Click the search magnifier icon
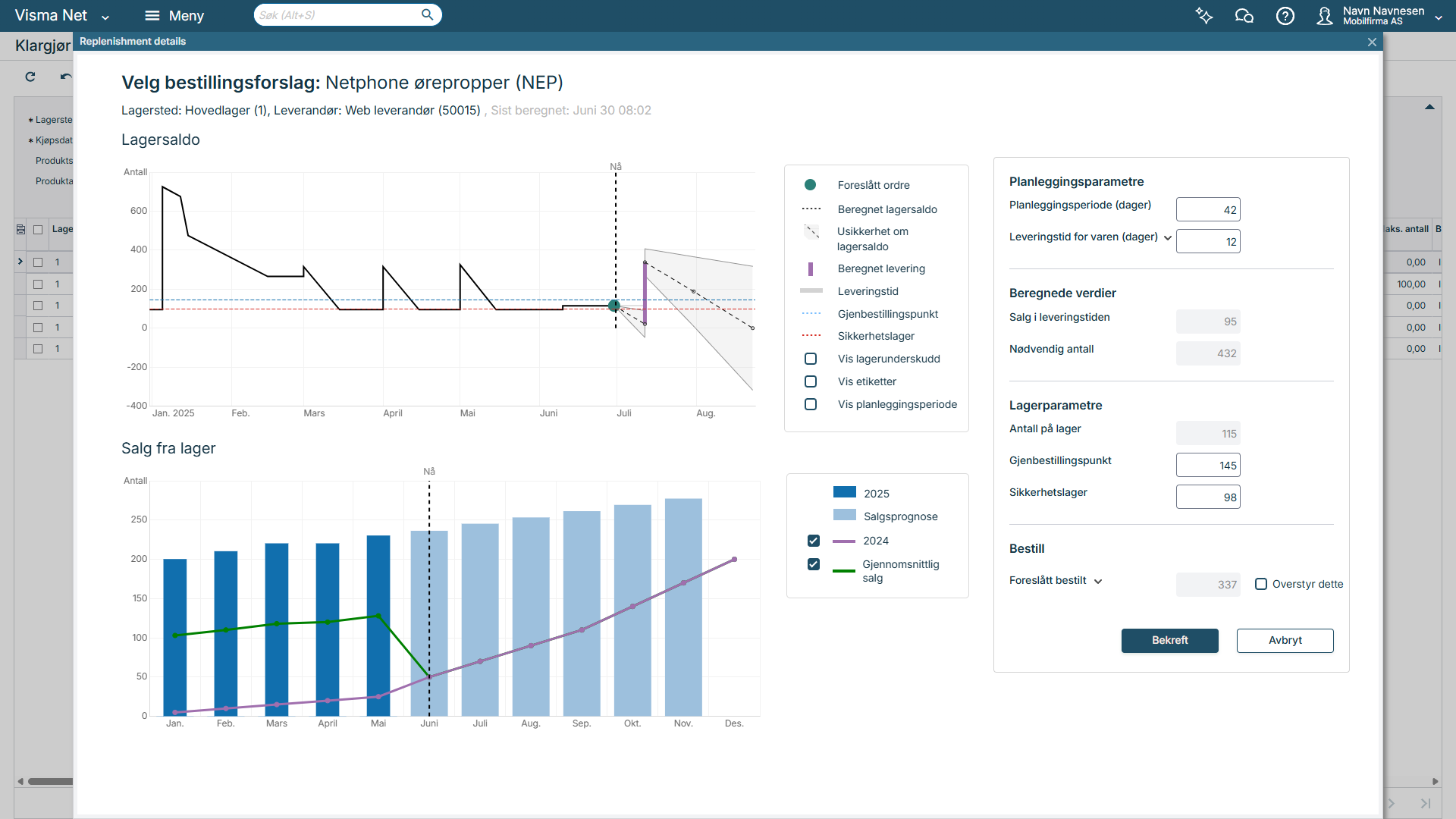The width and height of the screenshot is (1456, 819). pyautogui.click(x=428, y=15)
